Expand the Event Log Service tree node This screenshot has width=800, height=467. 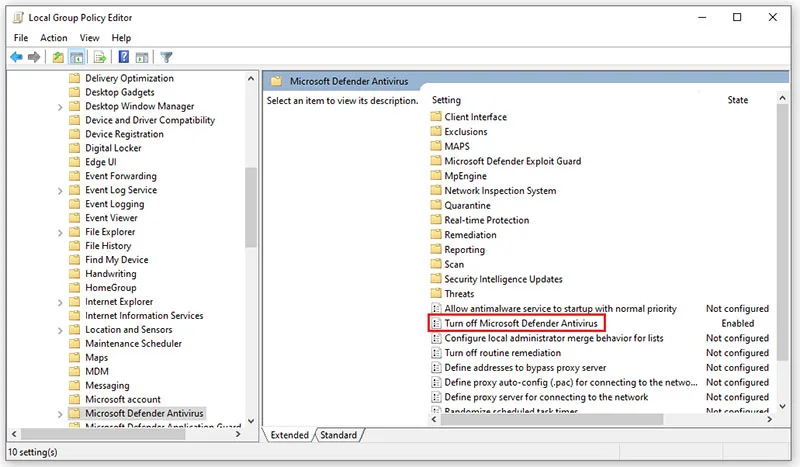[60, 191]
